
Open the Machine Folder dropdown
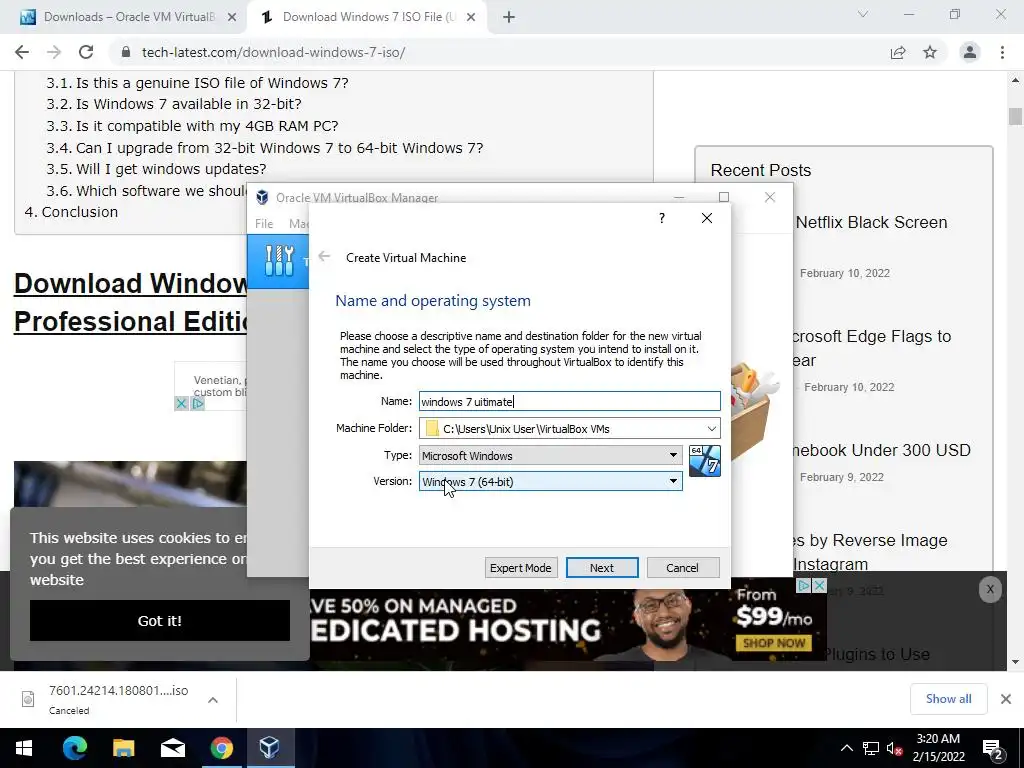[711, 428]
